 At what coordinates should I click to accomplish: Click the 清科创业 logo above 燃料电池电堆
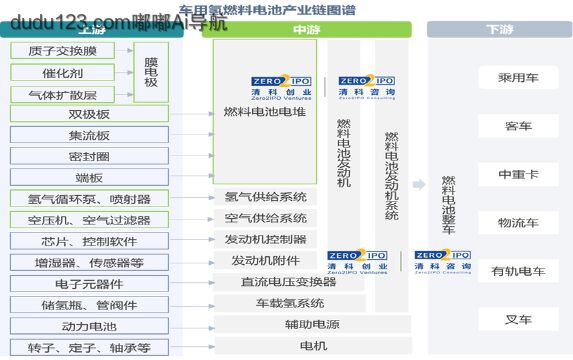(281, 88)
